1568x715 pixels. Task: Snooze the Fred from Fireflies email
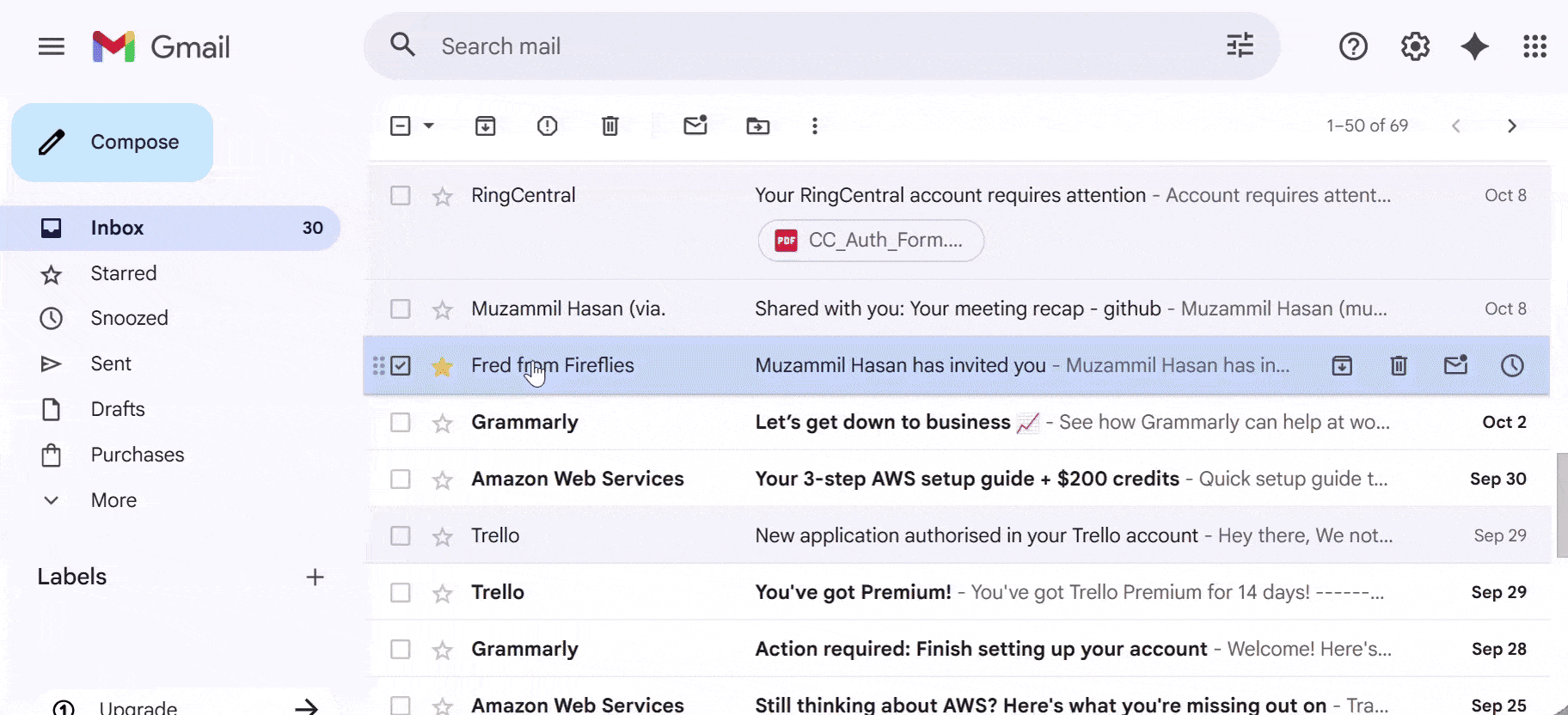(1511, 366)
